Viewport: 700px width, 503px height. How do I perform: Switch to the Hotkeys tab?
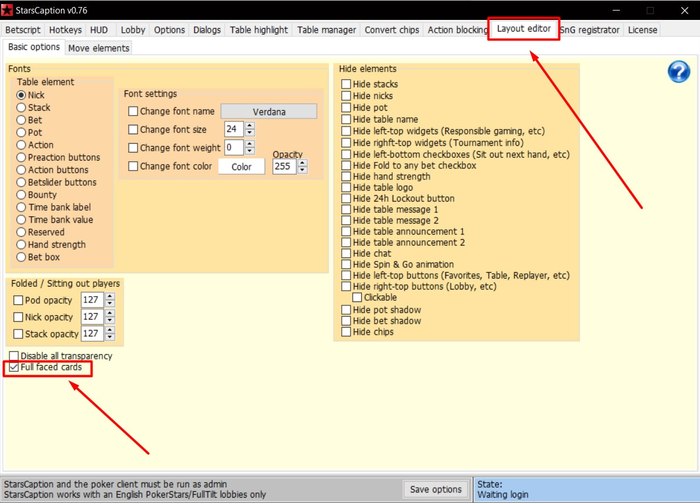coord(65,30)
